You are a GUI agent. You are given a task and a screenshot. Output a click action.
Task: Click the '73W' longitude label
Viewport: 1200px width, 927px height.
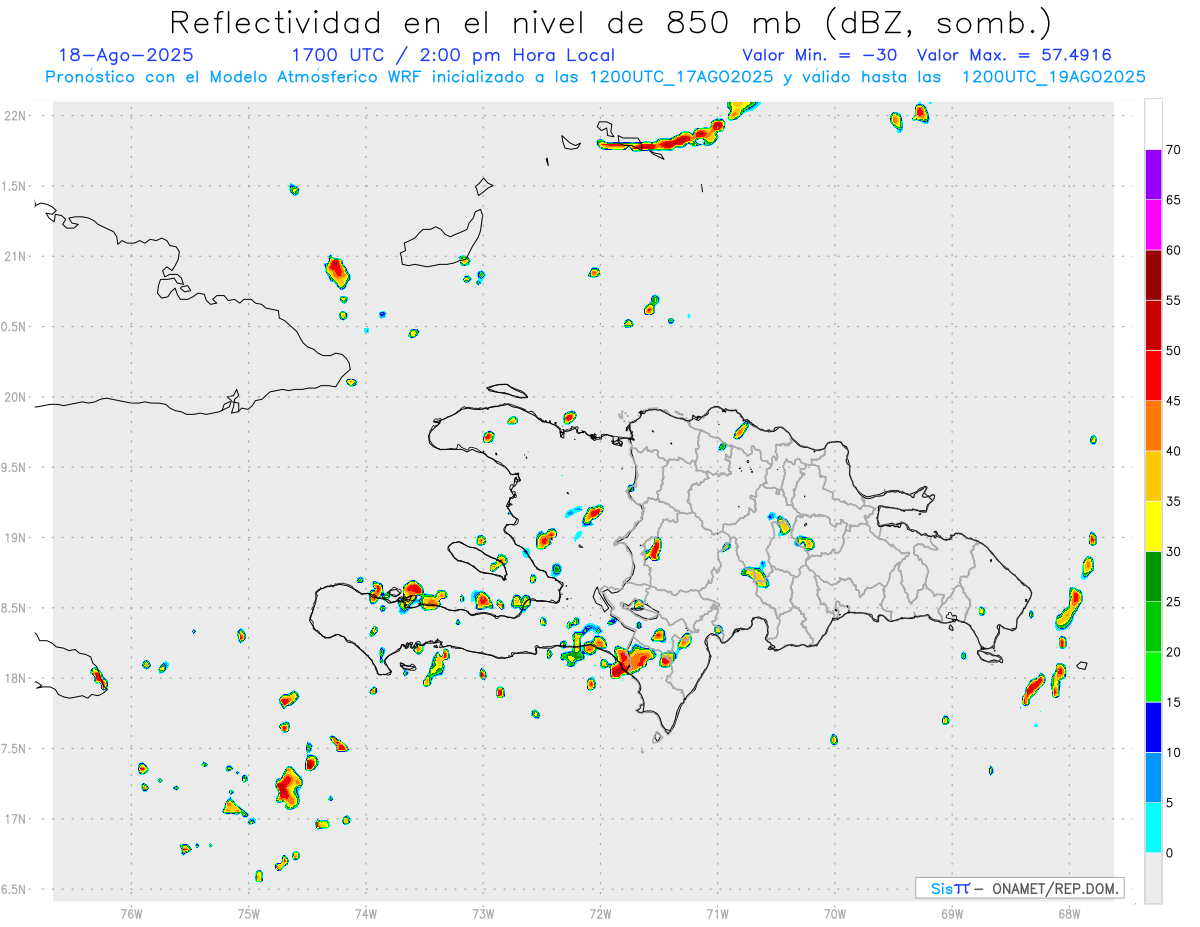pyautogui.click(x=483, y=913)
